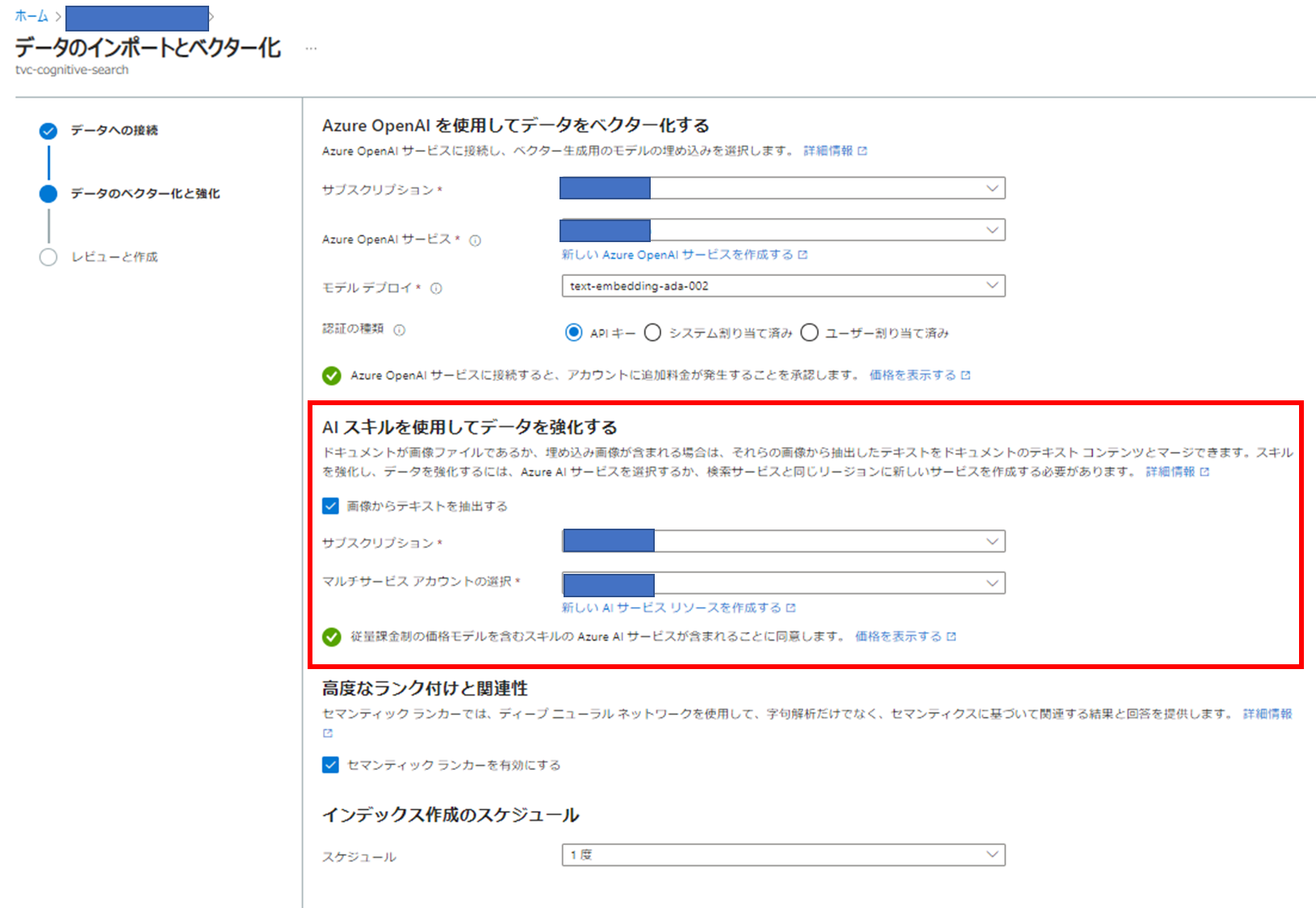Viewport: 1316px width, 908px height.
Task: Open 詳細情報 link for semantic ranker
Action: (1268, 714)
